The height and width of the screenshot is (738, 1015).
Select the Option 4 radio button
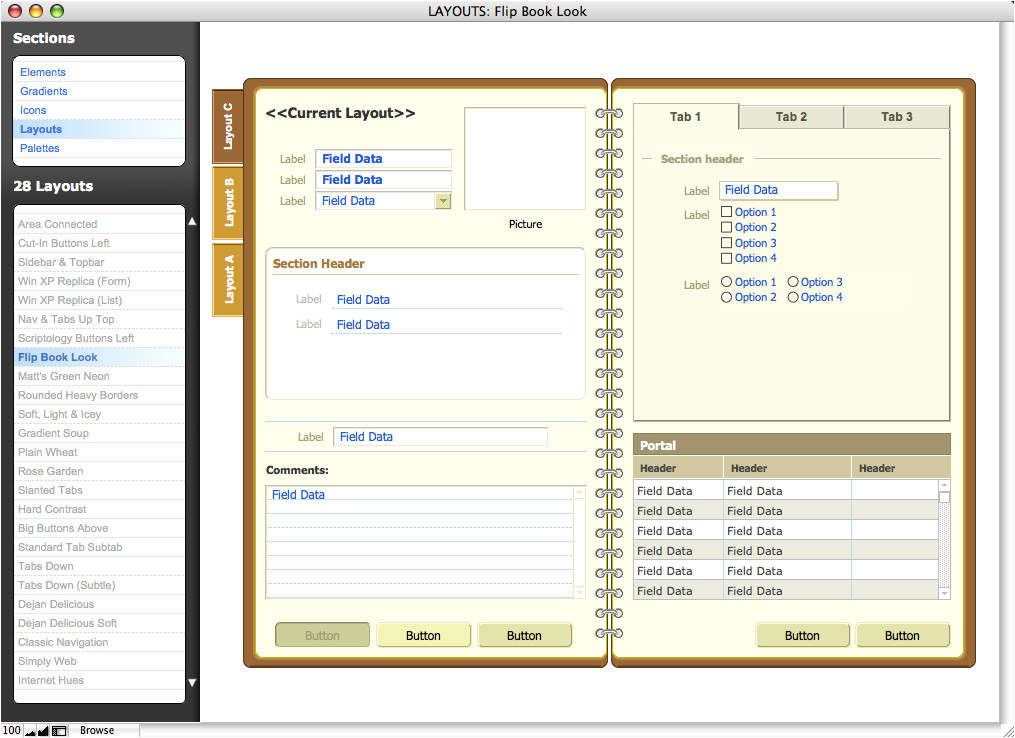[793, 297]
